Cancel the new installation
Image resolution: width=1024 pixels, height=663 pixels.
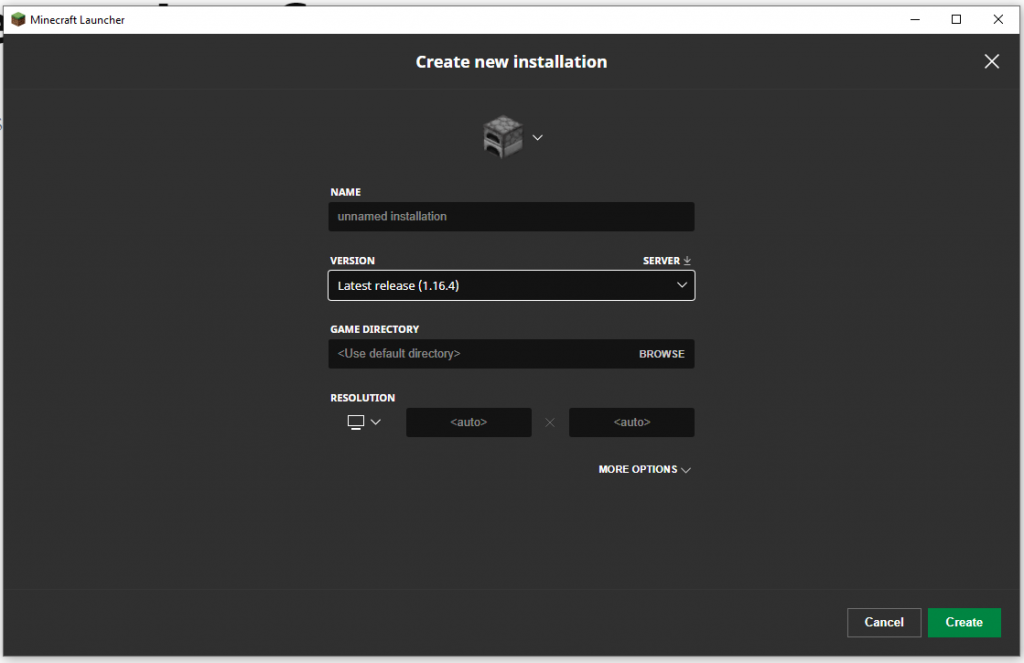(x=883, y=622)
